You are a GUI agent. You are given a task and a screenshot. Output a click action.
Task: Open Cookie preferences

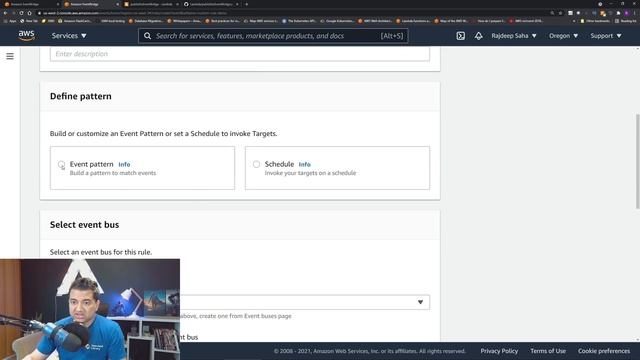point(604,351)
